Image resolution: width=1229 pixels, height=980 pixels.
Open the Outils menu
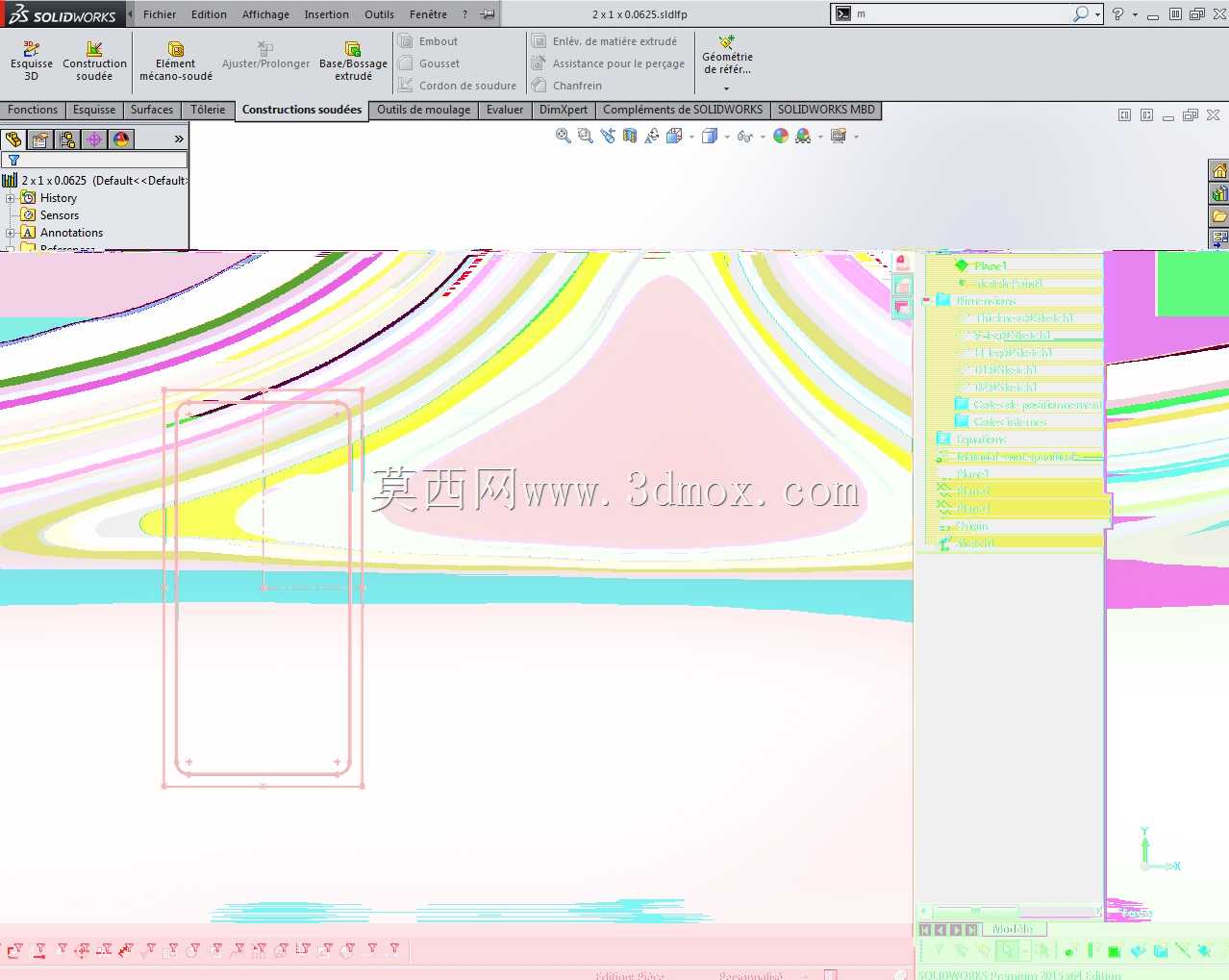tap(379, 14)
